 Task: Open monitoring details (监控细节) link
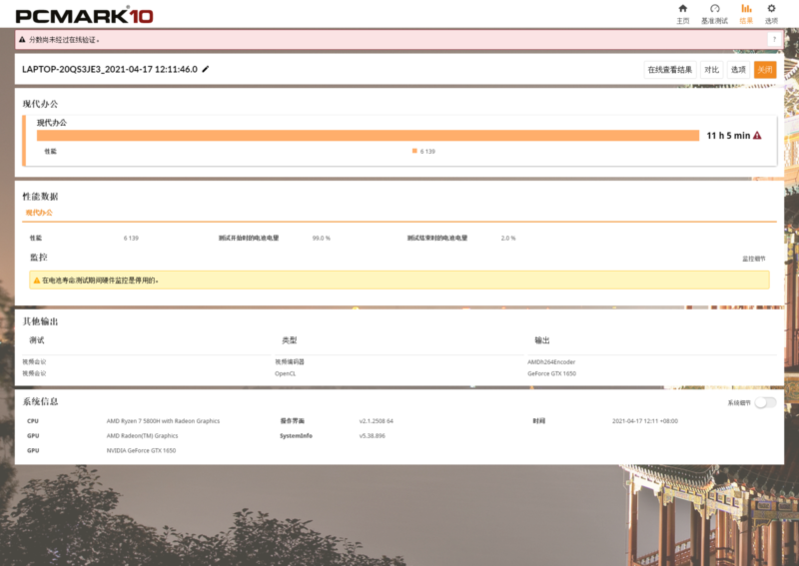click(x=754, y=259)
